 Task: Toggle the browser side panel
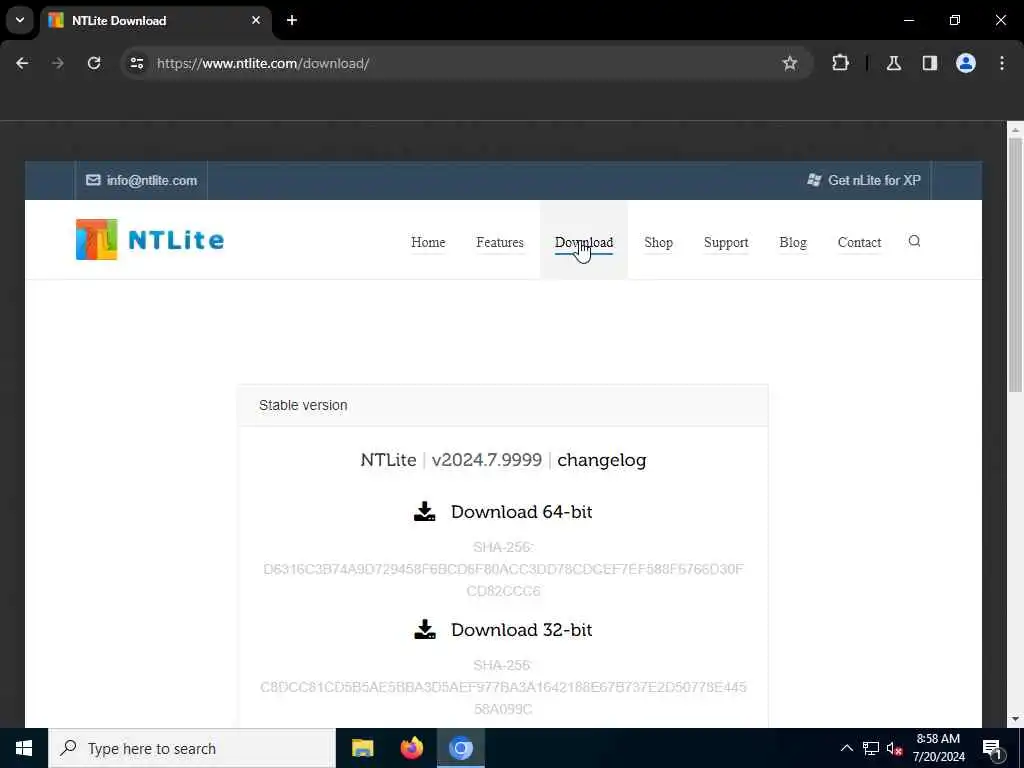(930, 63)
